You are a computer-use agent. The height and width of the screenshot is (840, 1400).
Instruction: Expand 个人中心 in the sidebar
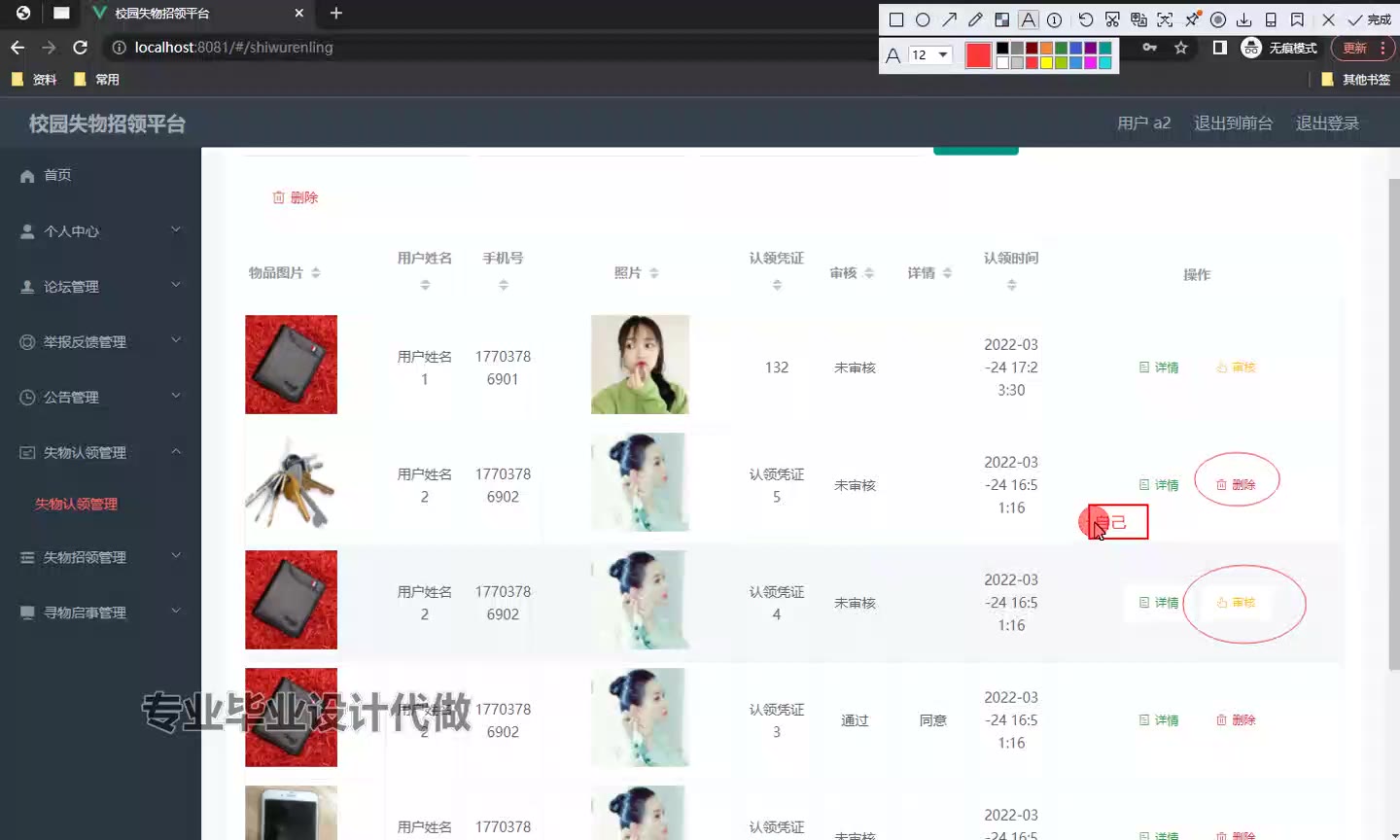pos(100,231)
